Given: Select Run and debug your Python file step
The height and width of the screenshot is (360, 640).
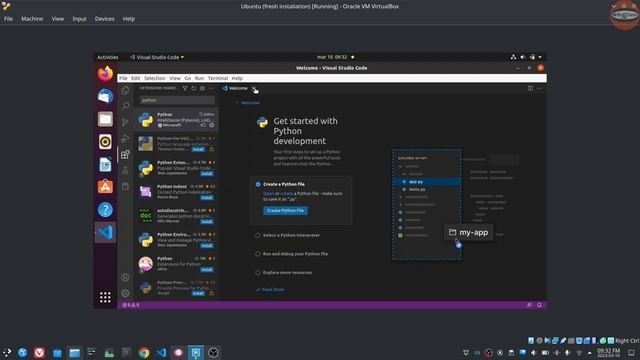Looking at the screenshot, I should [295, 254].
